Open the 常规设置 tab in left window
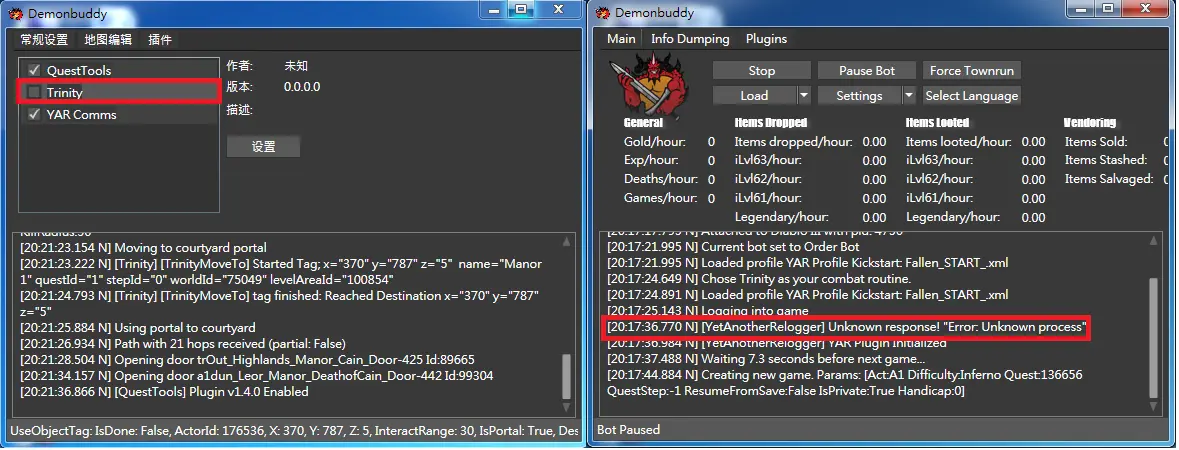Viewport: 1179px width, 450px height. click(x=44, y=40)
